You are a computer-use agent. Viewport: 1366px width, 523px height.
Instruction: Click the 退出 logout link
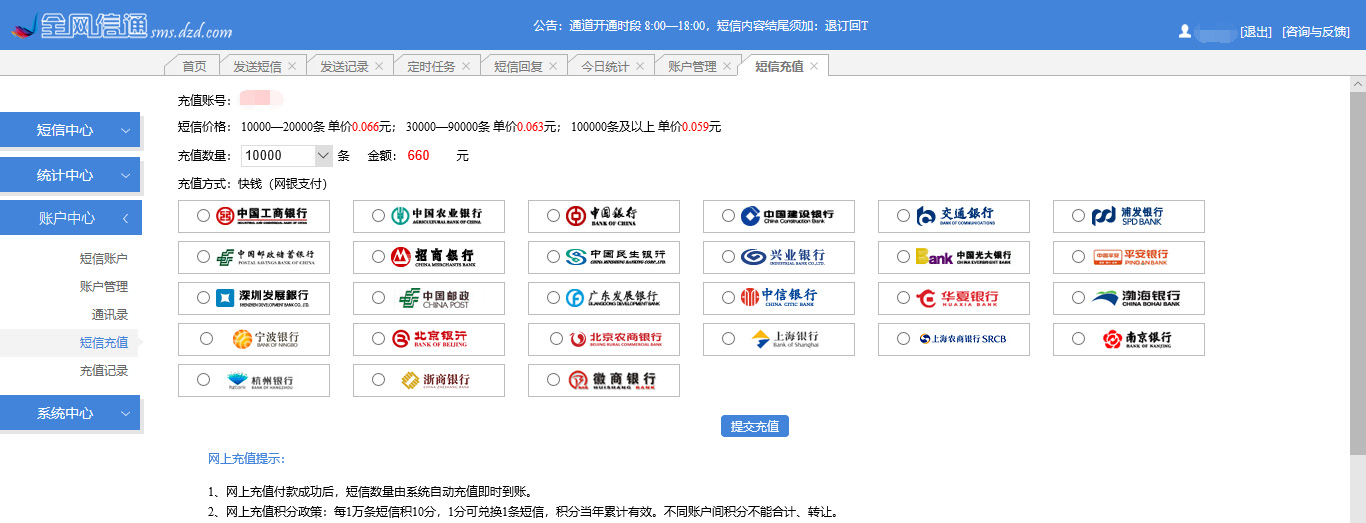(x=1256, y=31)
